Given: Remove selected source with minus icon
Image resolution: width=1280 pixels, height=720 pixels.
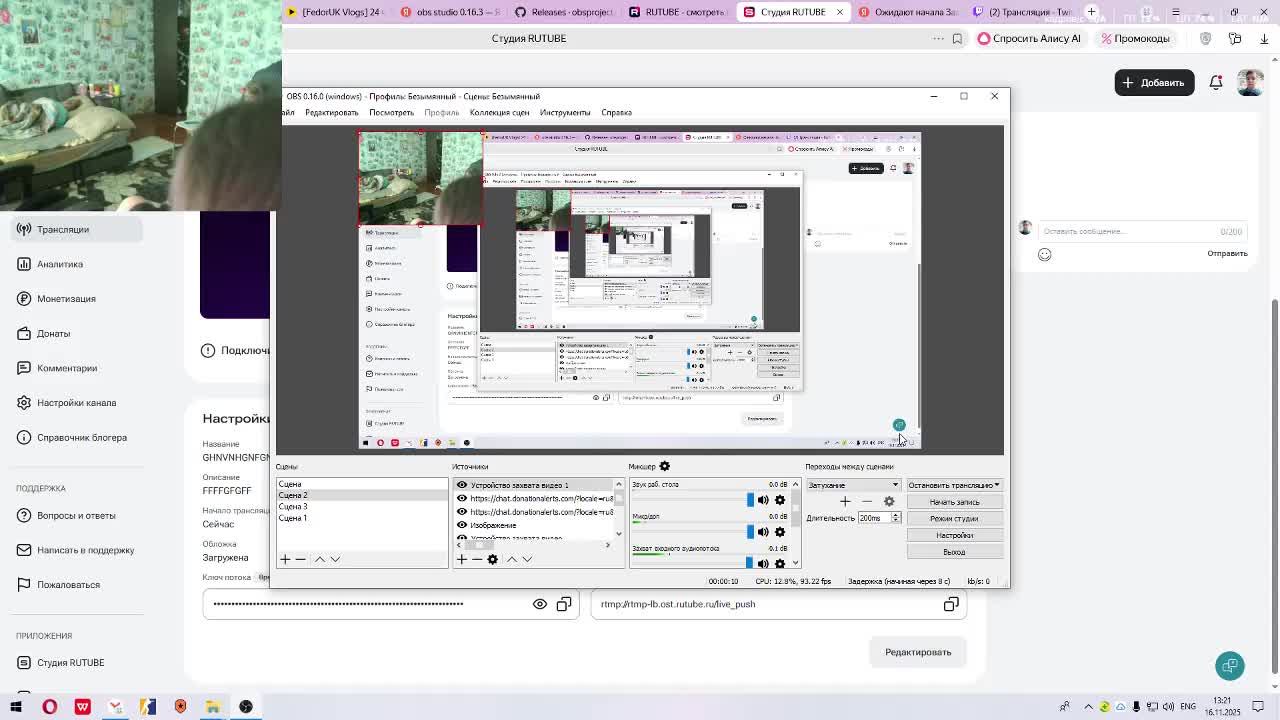Looking at the screenshot, I should (x=476, y=559).
